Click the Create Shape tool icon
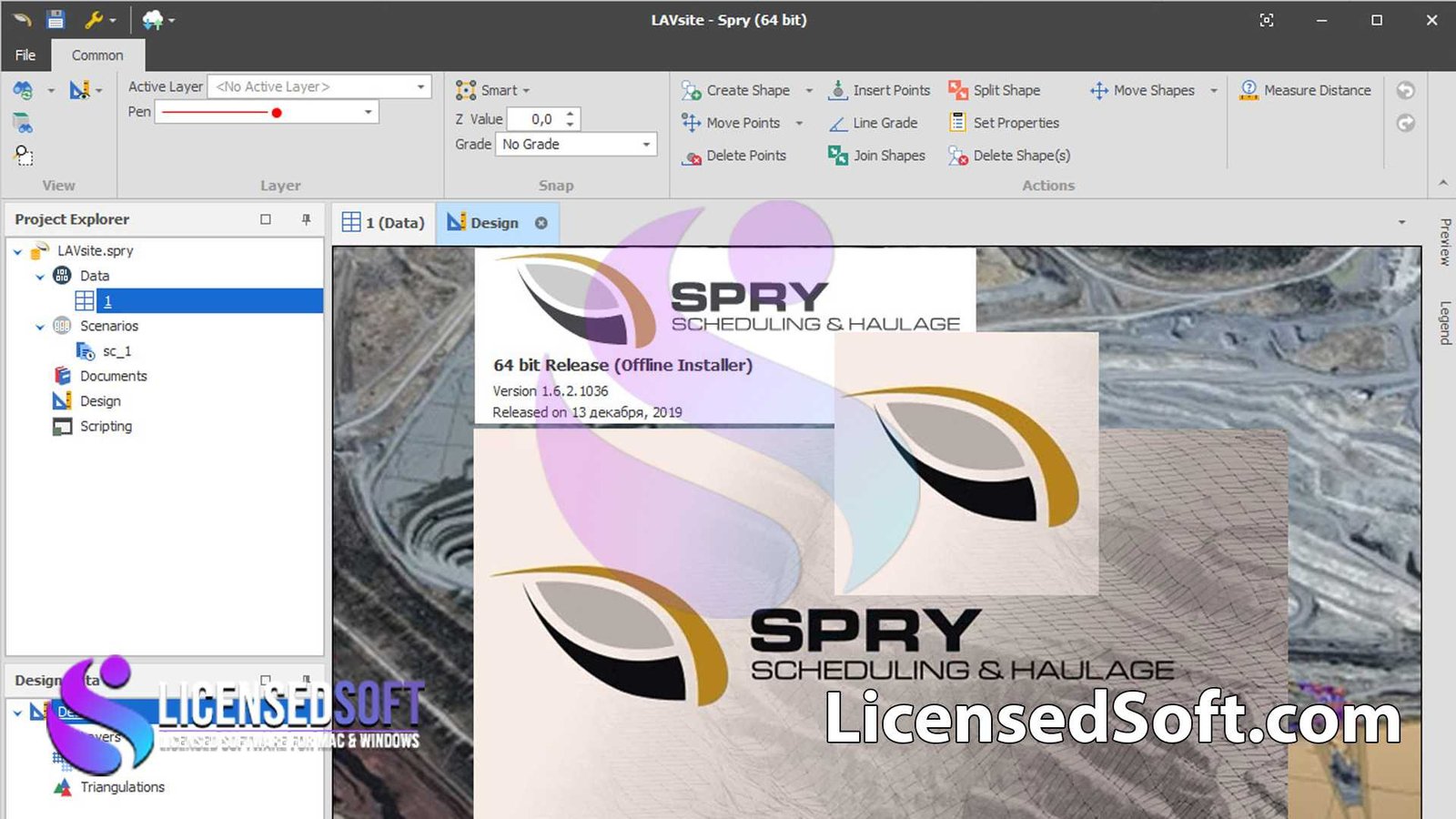Image resolution: width=1456 pixels, height=819 pixels. (x=692, y=90)
